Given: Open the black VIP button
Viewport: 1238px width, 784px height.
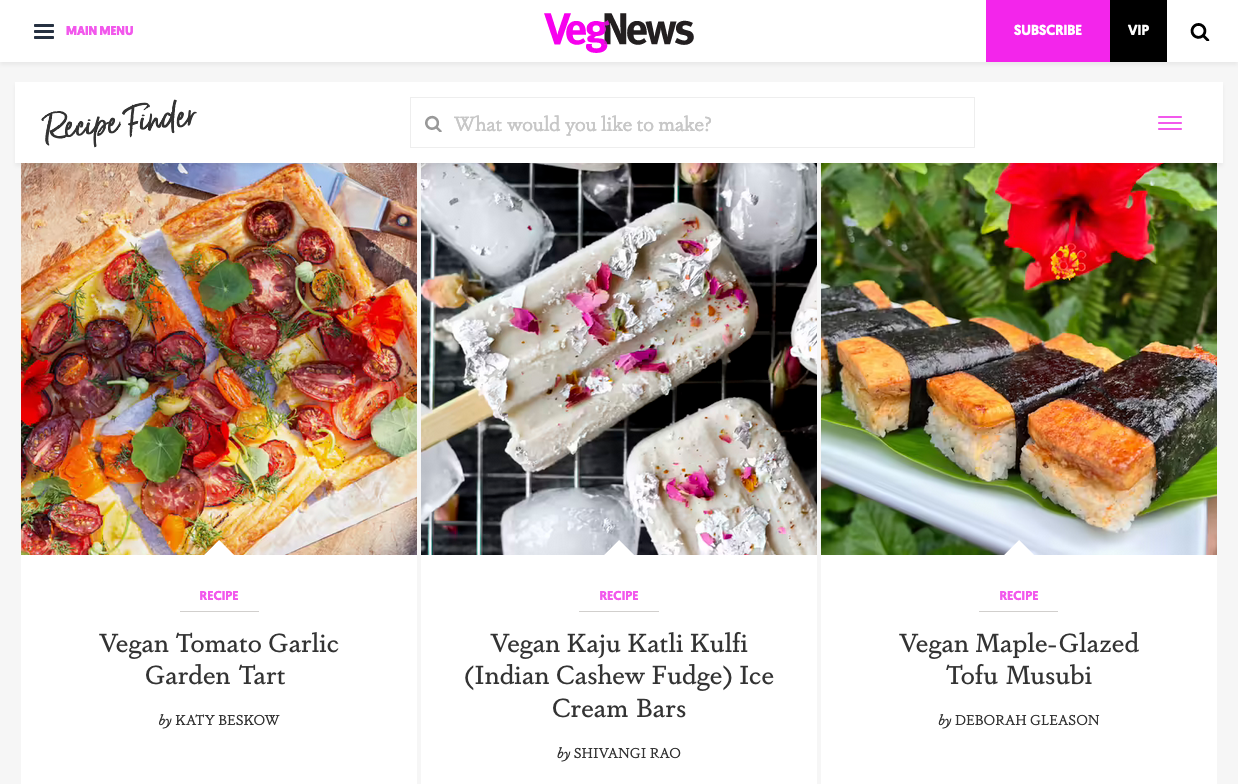Looking at the screenshot, I should [x=1138, y=31].
